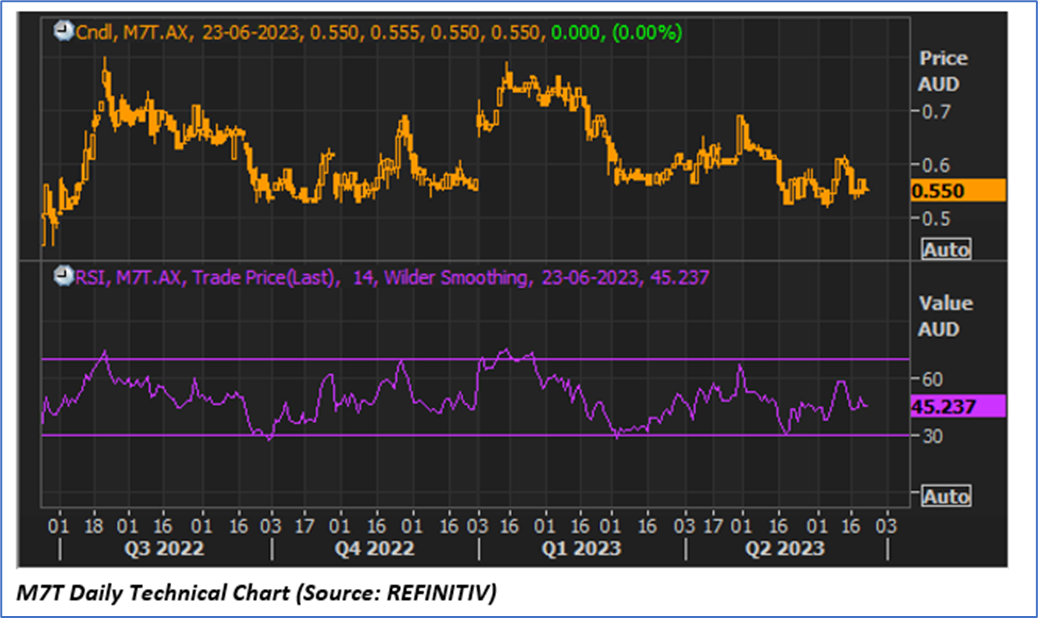
Task: Click the (0.00%) change value
Action: click(647, 32)
